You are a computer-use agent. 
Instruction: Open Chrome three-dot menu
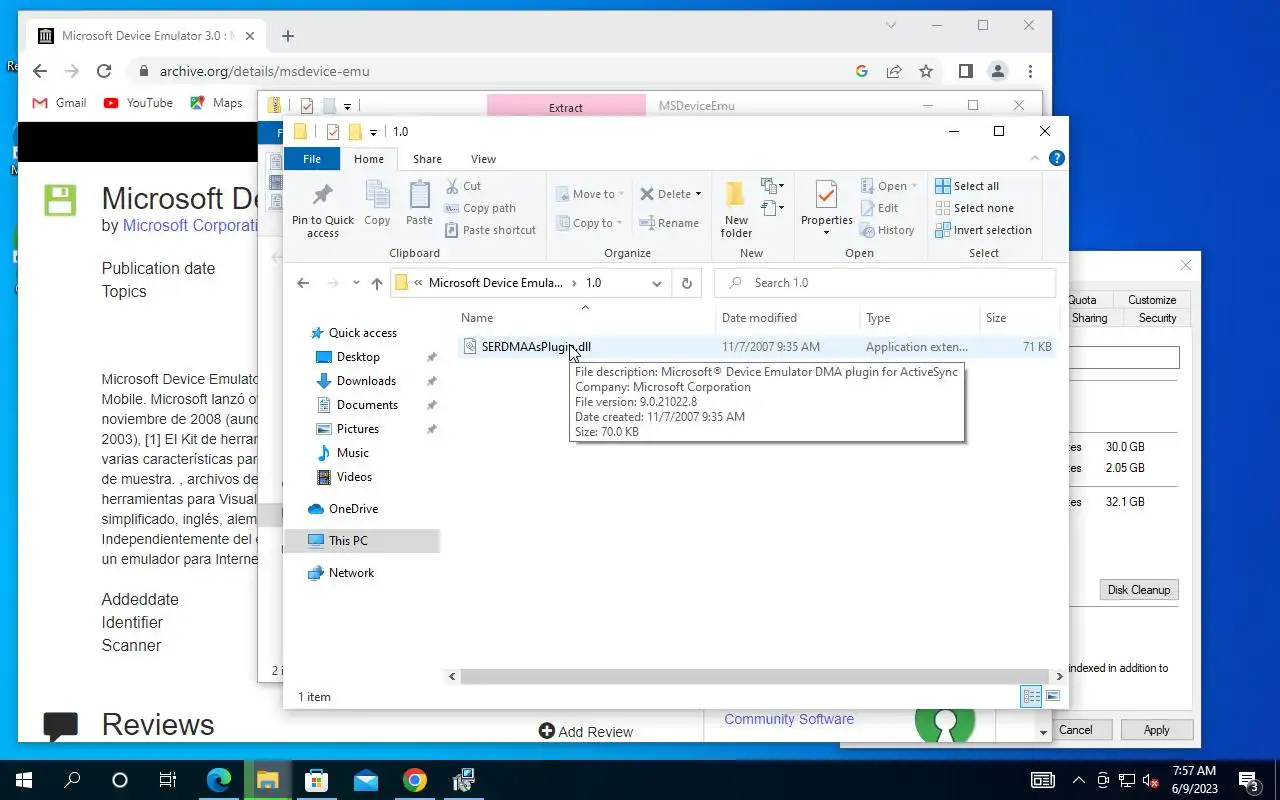point(1030,71)
